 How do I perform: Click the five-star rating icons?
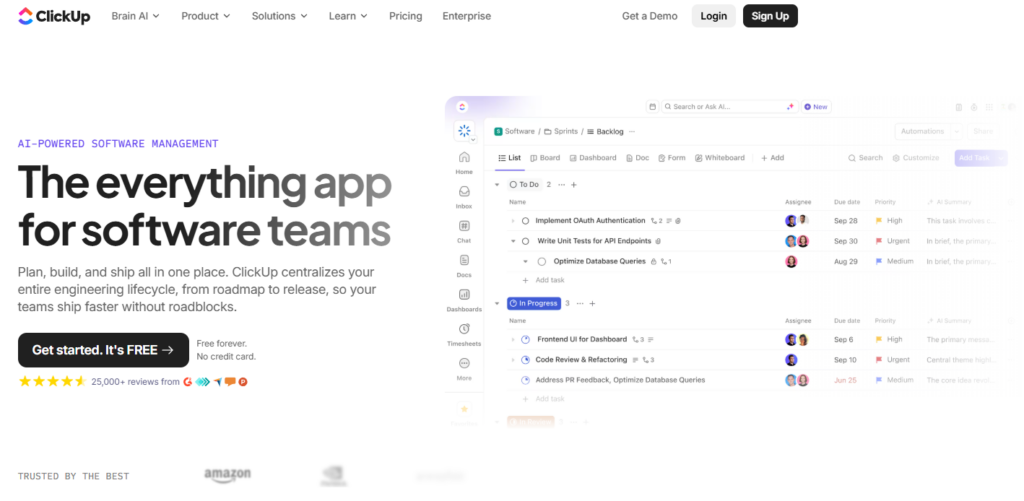pyautogui.click(x=52, y=381)
